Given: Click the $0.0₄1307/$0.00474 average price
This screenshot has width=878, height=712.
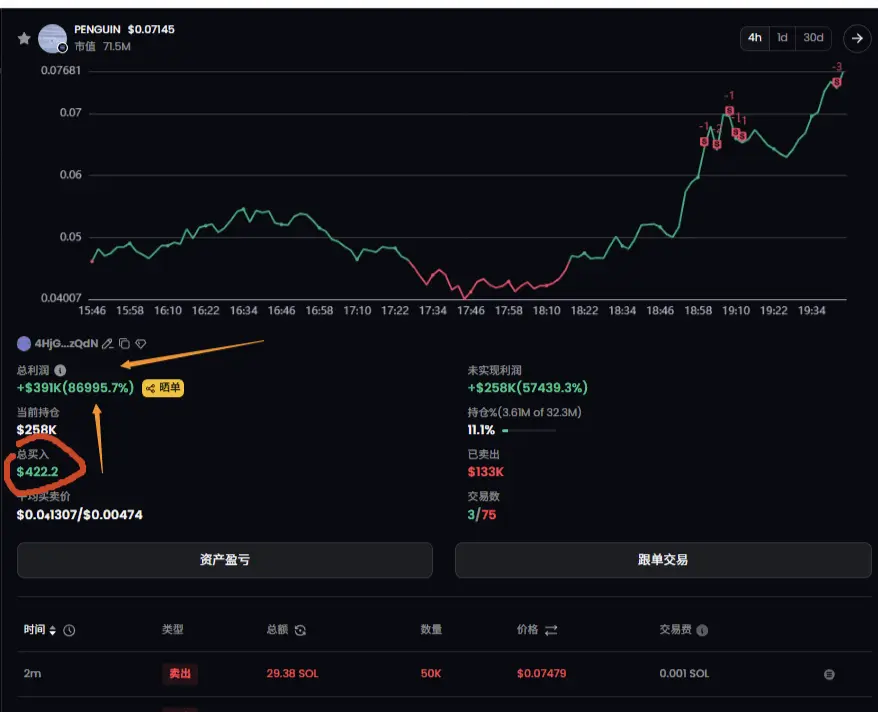Looking at the screenshot, I should (x=80, y=514).
